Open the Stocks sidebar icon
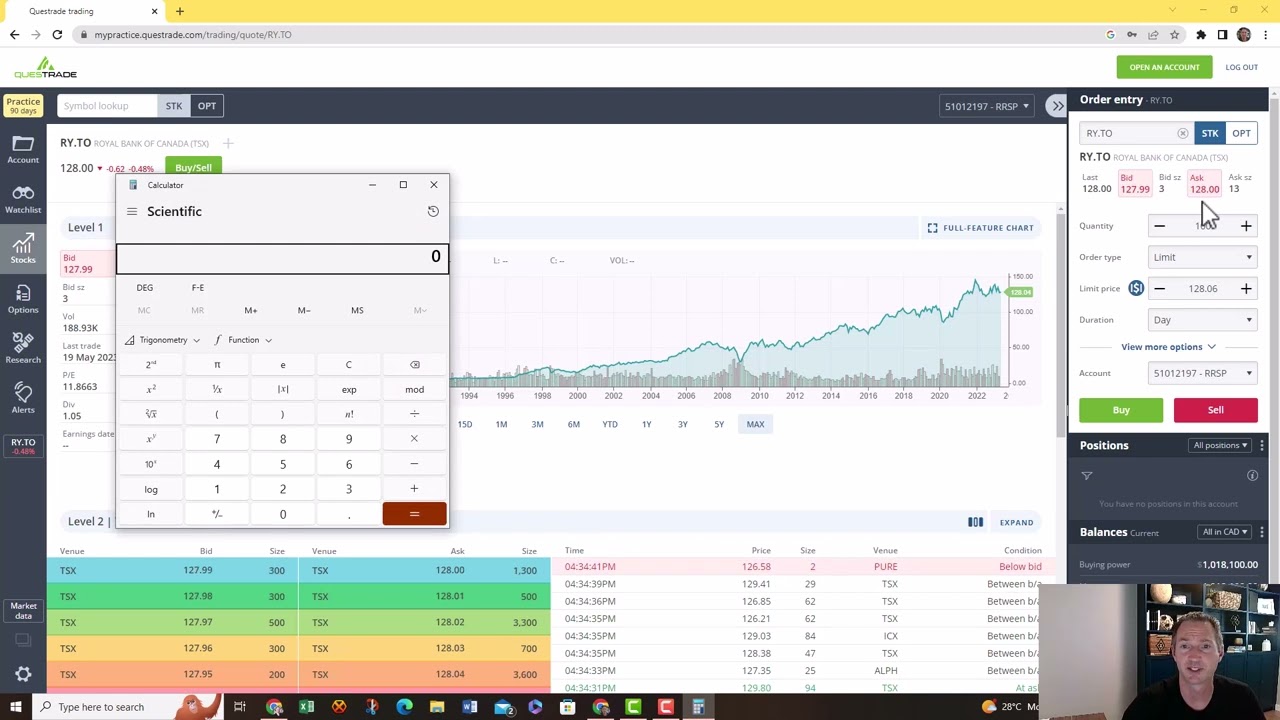The height and width of the screenshot is (720, 1280). click(x=23, y=248)
